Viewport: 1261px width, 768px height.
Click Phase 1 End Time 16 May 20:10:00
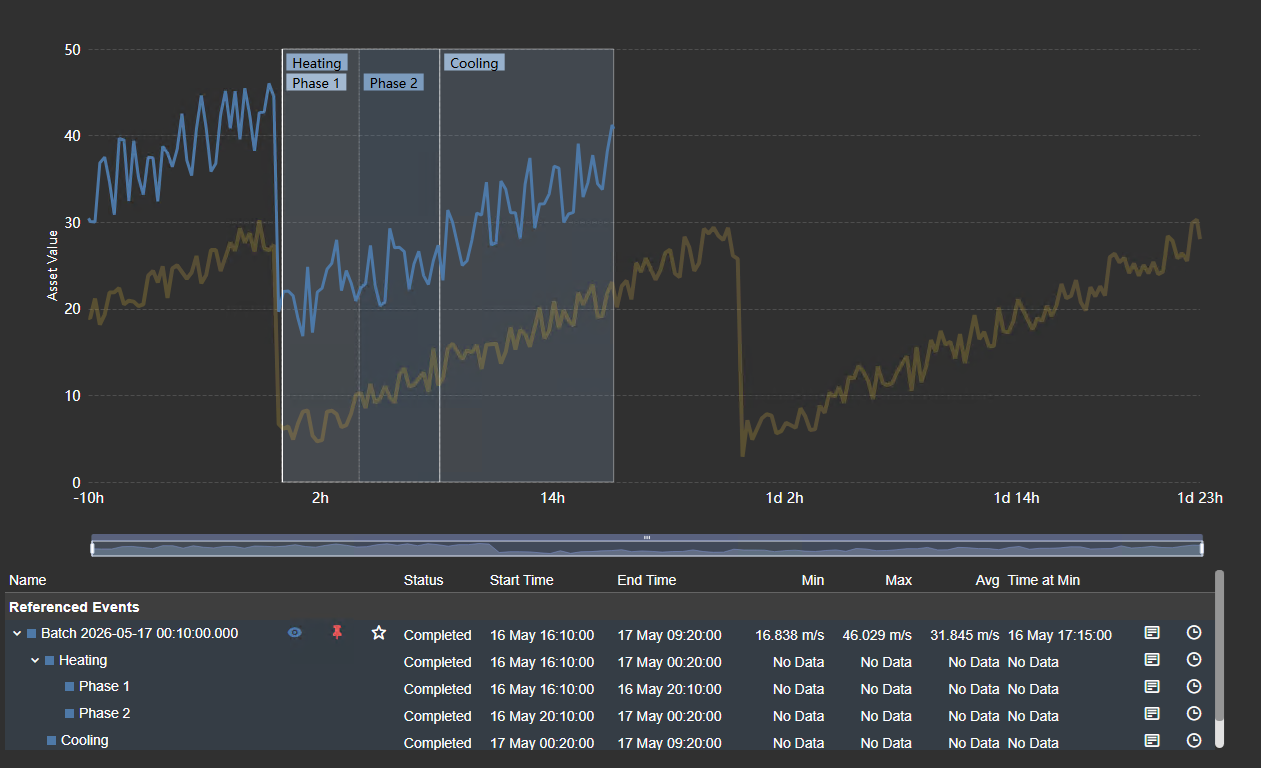[669, 689]
